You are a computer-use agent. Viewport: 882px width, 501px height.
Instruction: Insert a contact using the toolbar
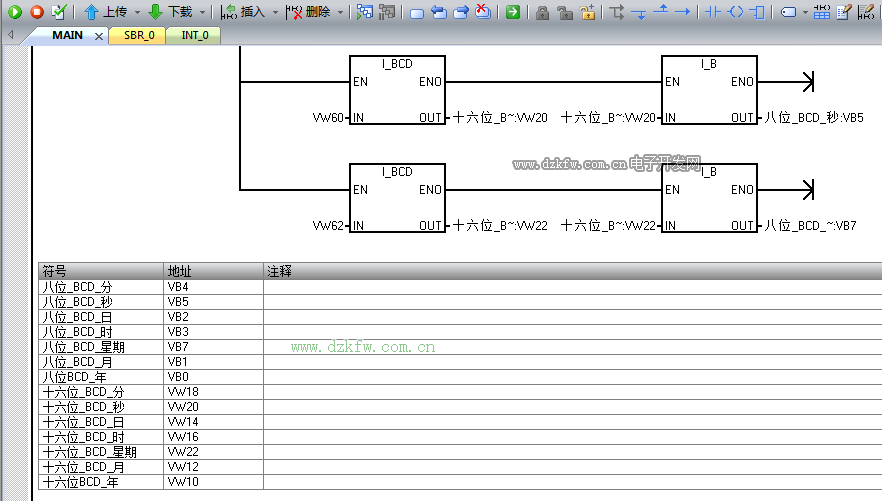coord(712,12)
